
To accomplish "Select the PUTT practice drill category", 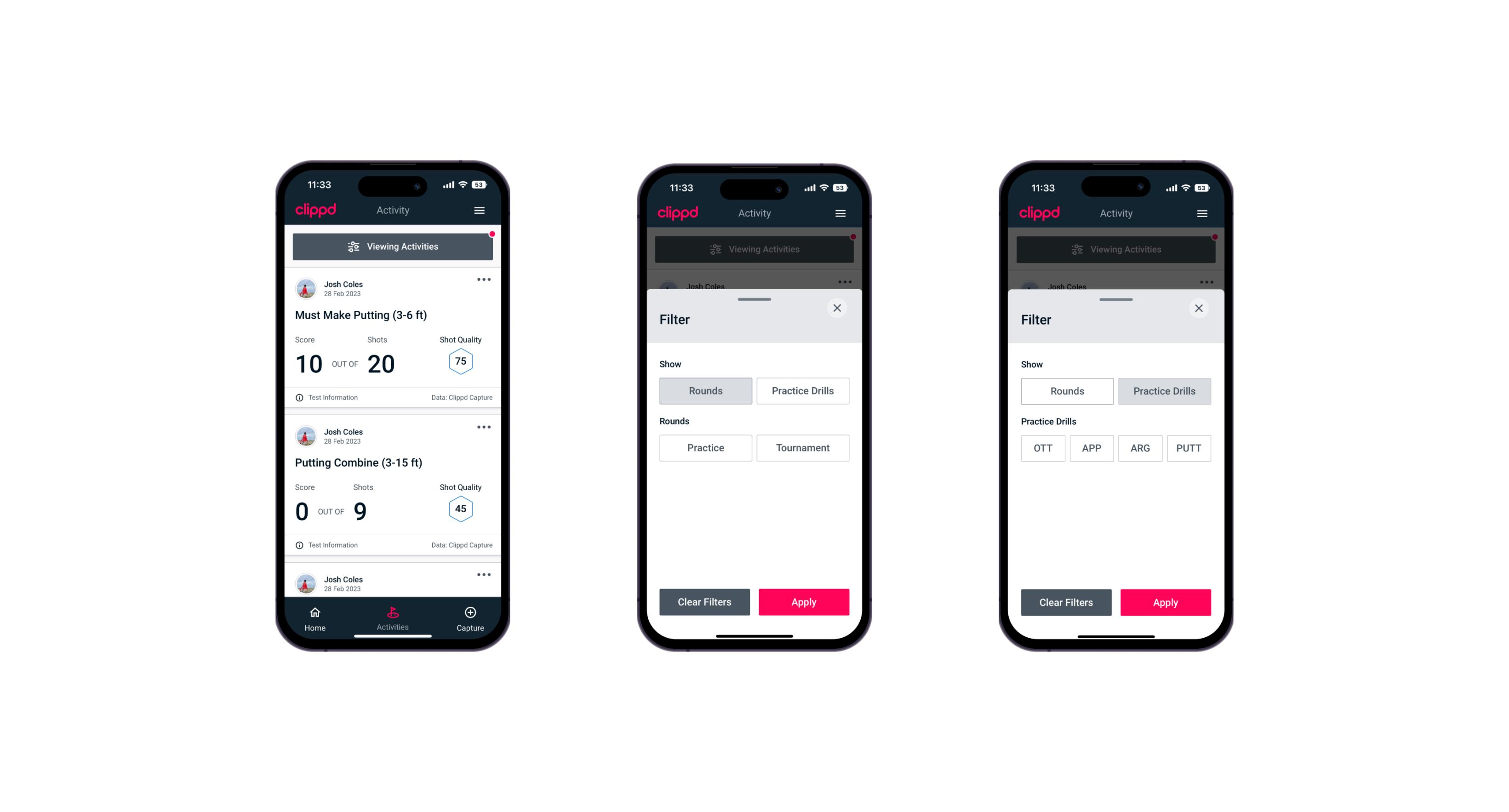I will (1189, 448).
